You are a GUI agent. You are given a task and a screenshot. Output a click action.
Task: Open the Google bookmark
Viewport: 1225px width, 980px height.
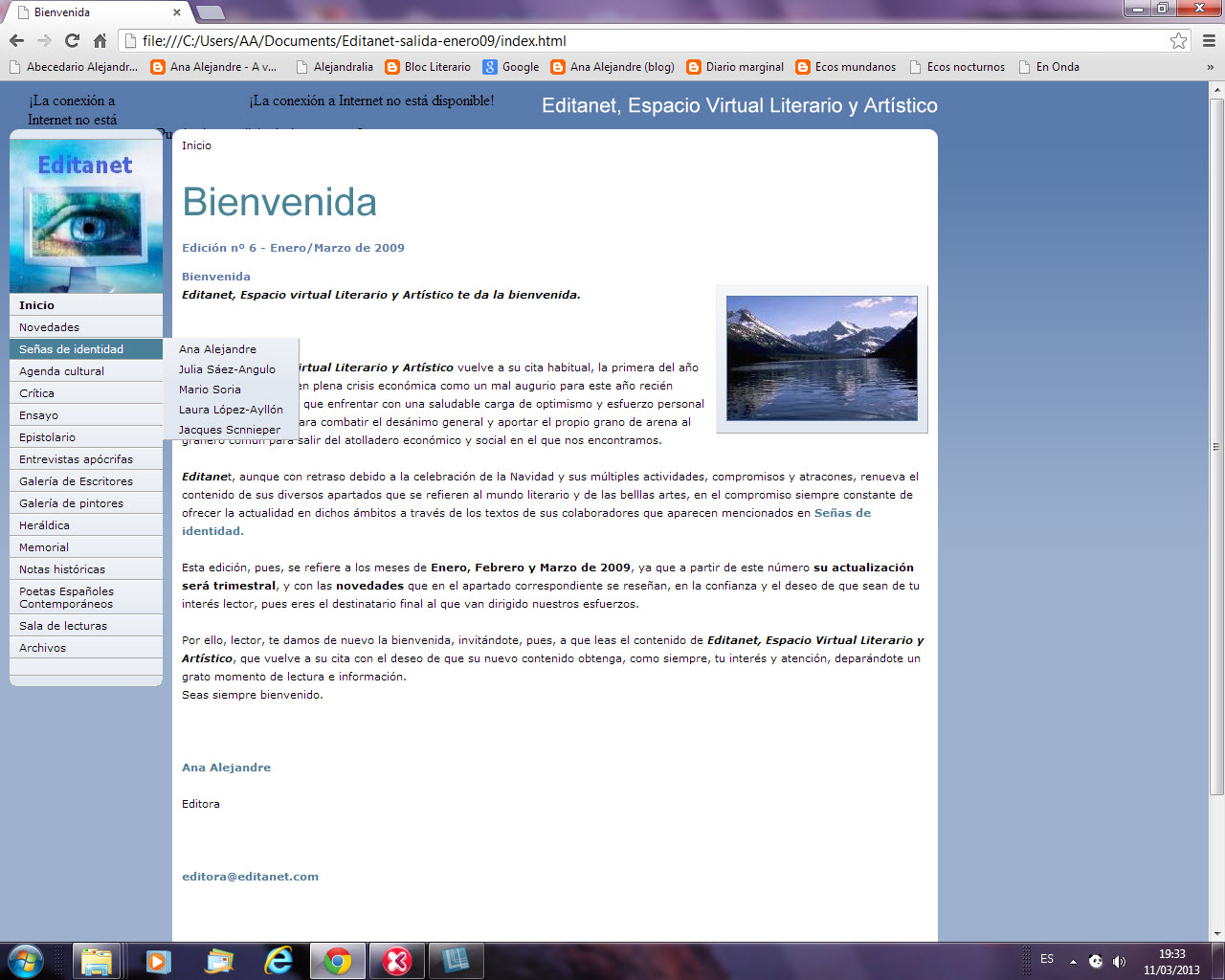pos(511,67)
